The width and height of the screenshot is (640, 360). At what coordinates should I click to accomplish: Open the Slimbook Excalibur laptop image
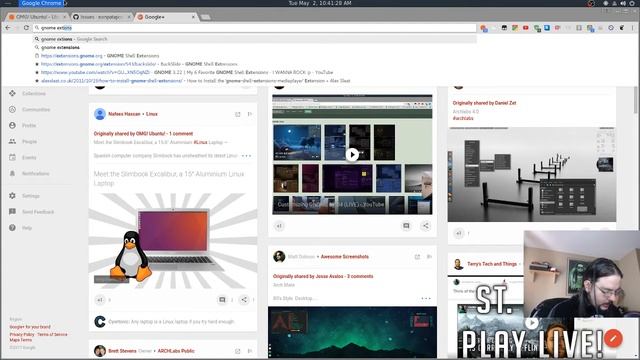point(173,241)
